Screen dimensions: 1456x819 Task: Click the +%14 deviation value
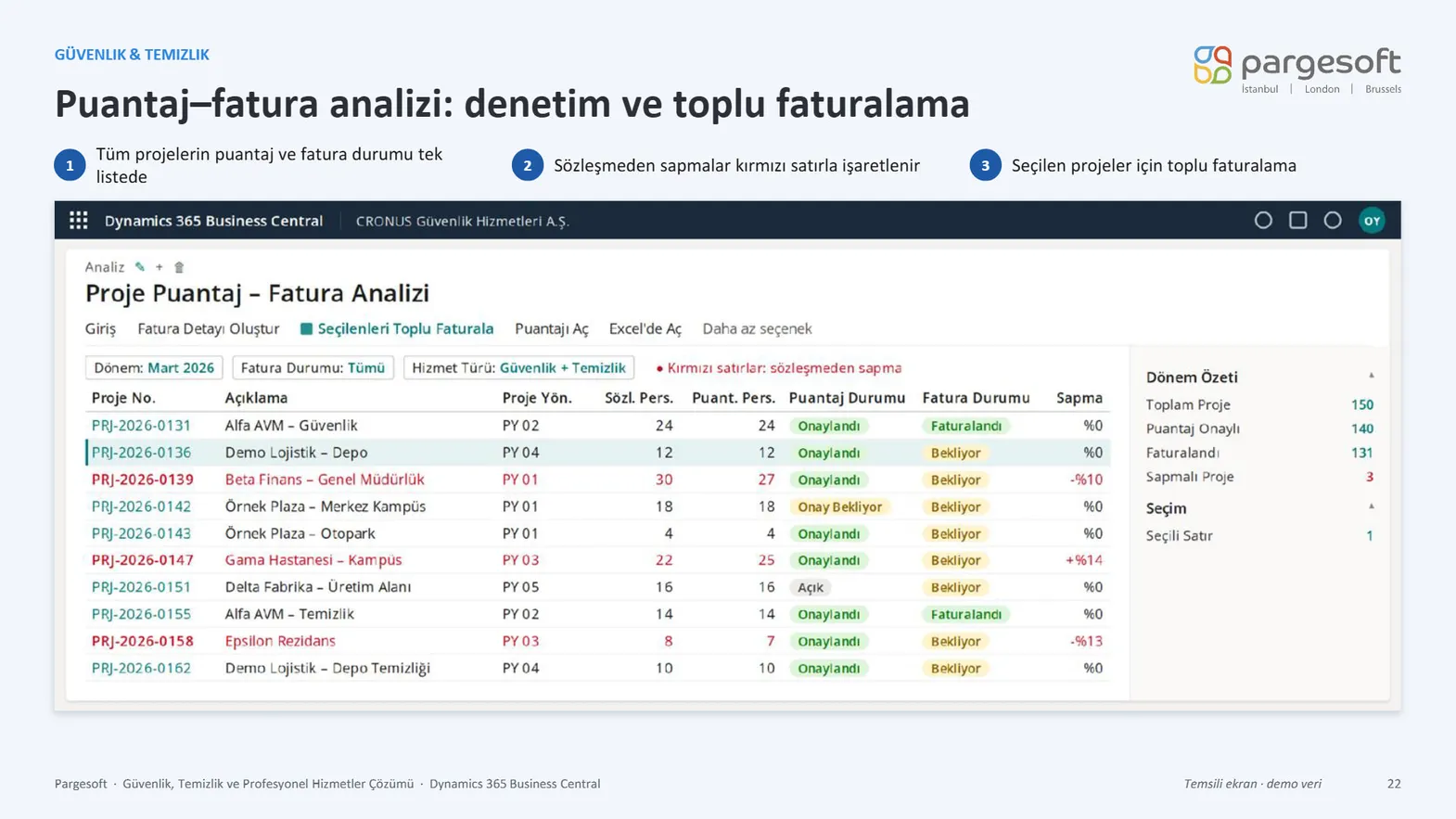click(x=1083, y=560)
